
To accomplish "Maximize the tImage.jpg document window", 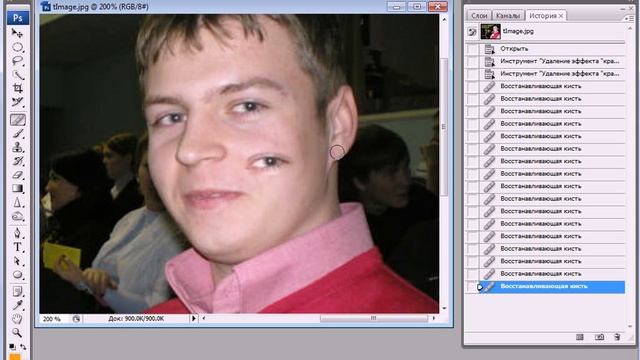I will pyautogui.click(x=417, y=7).
